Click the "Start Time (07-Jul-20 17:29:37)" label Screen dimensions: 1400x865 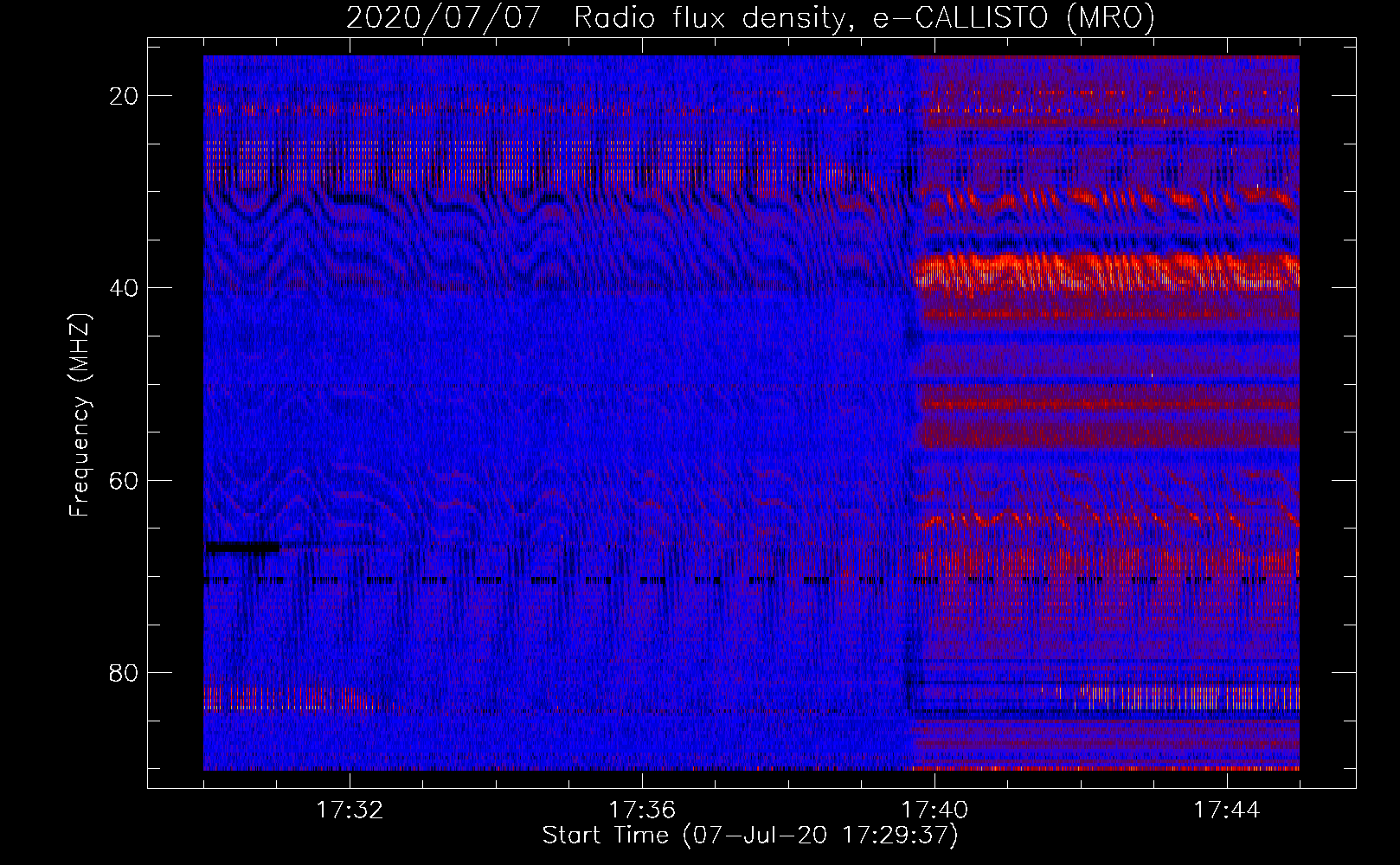point(750,835)
